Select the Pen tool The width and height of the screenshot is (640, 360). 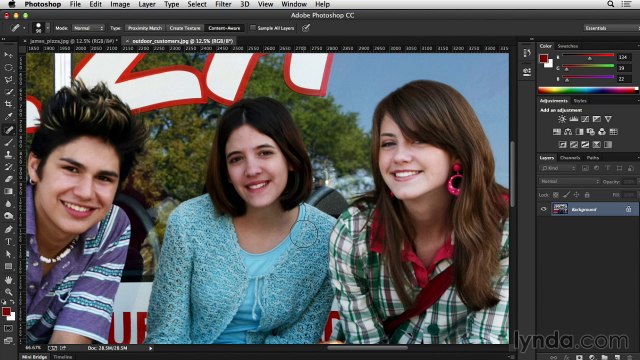pyautogui.click(x=8, y=229)
